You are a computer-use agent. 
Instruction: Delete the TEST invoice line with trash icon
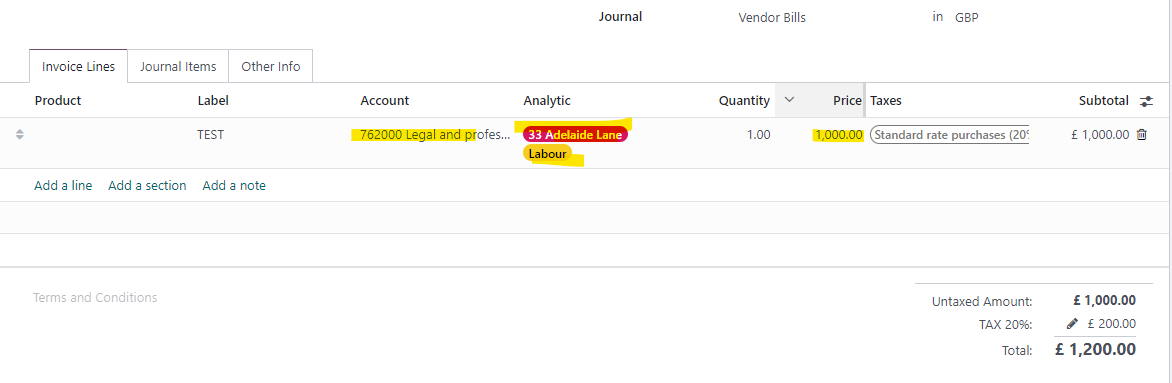coord(1141,135)
